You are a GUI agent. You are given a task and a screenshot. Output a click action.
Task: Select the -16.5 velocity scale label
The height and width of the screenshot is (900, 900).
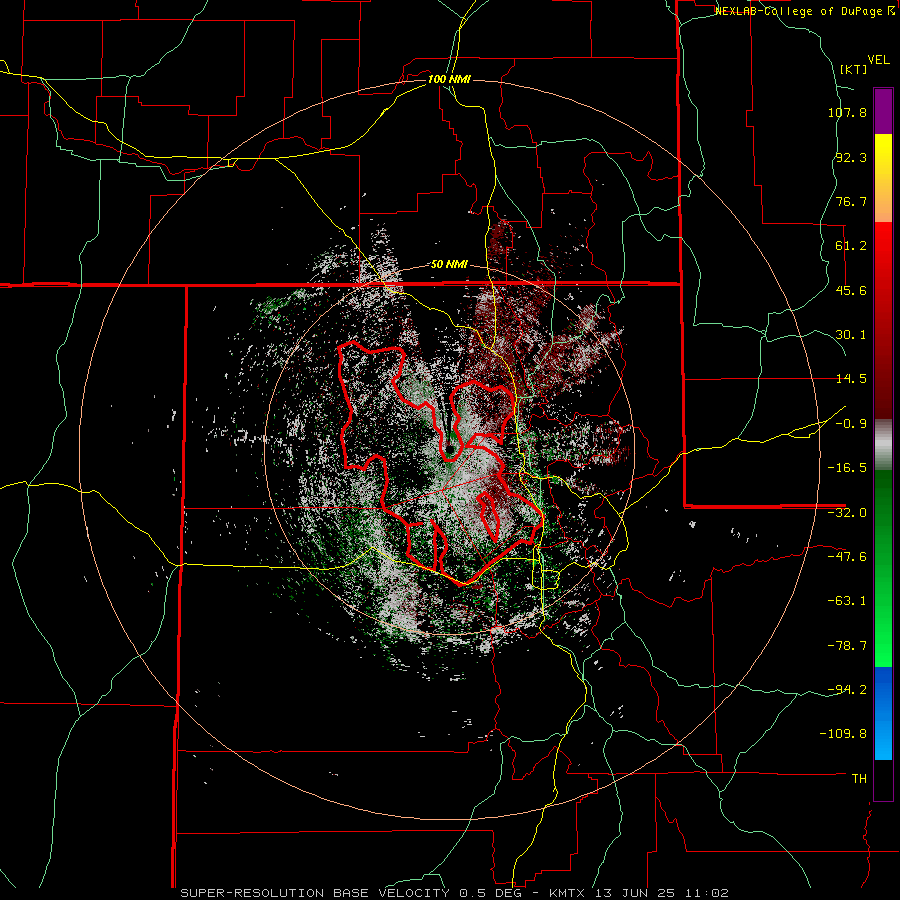(x=847, y=468)
